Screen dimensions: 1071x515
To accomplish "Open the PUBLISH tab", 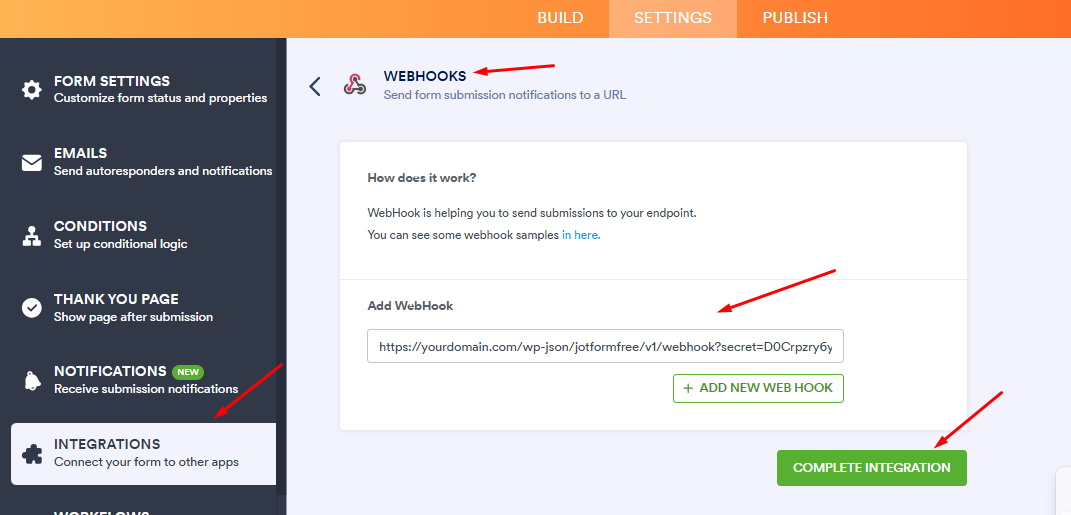I will click(795, 18).
